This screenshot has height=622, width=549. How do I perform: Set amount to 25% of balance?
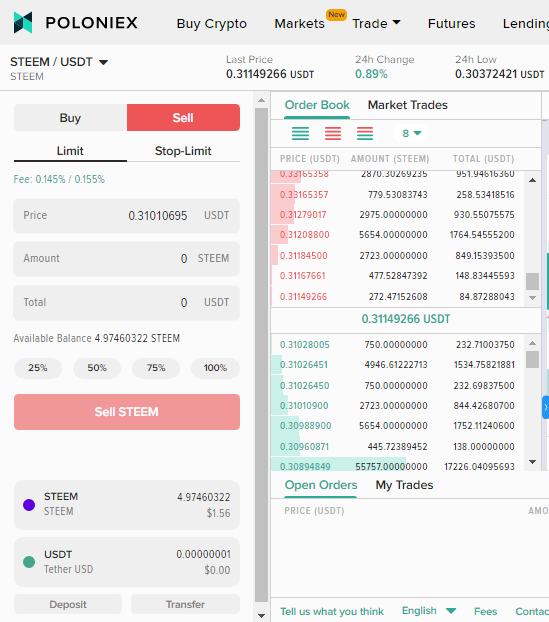[38, 368]
